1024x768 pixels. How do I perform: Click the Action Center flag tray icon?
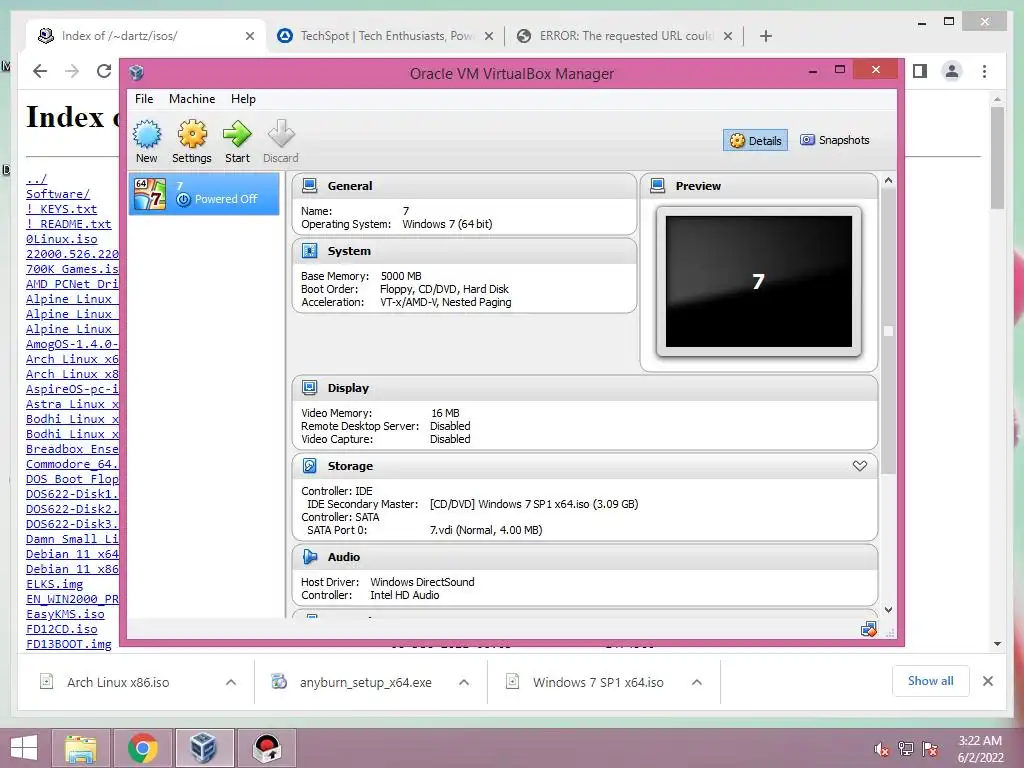[930, 749]
